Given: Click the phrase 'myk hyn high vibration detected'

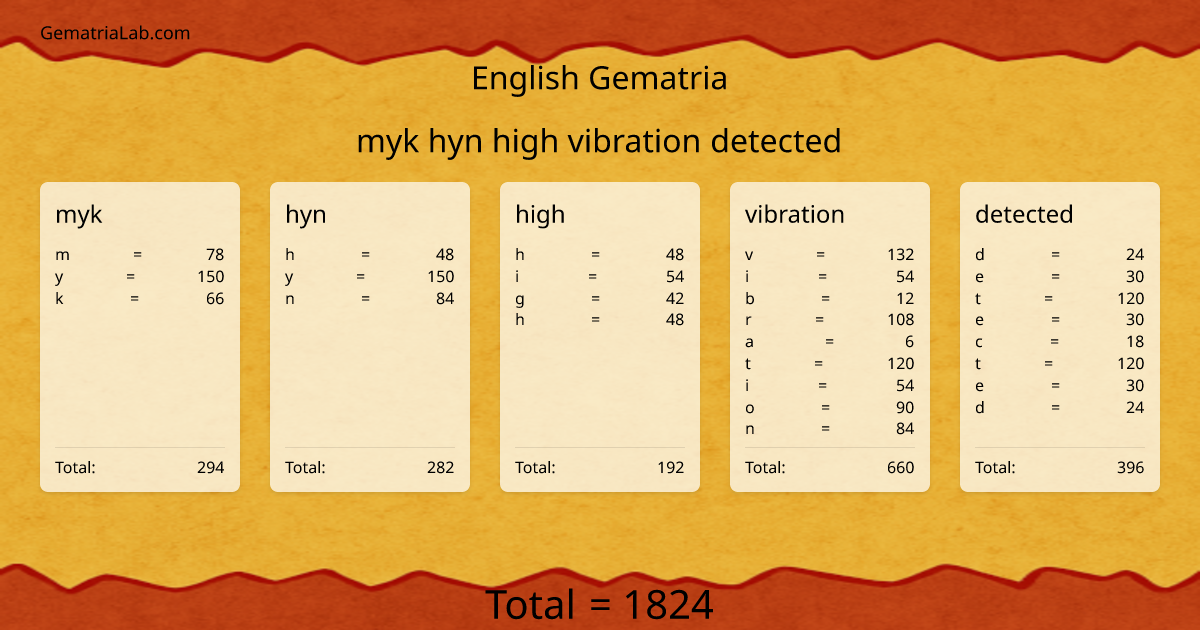Looking at the screenshot, I should coord(599,141).
